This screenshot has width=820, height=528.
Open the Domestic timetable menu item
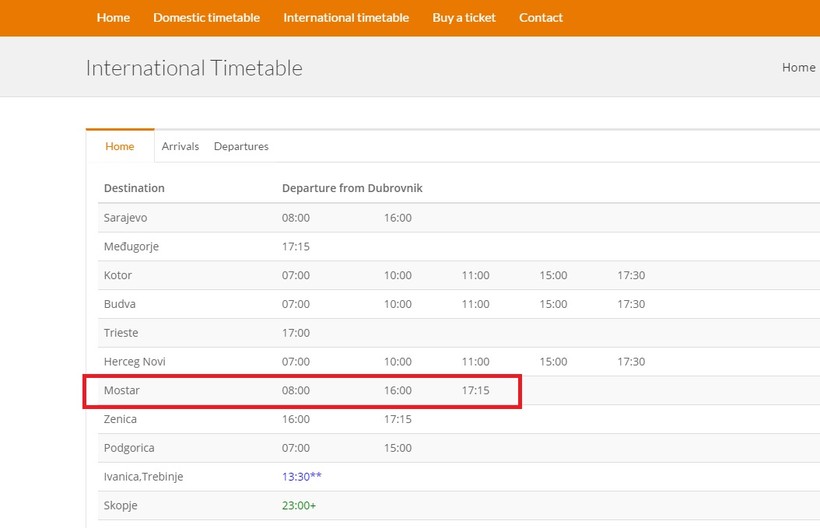pos(206,18)
